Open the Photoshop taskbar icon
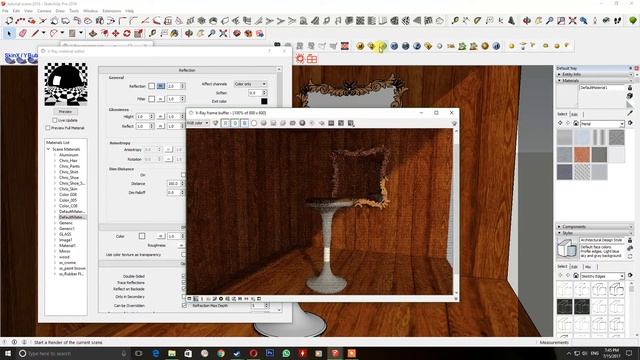Viewport: 640px width, 360px height. pyautogui.click(x=270, y=353)
